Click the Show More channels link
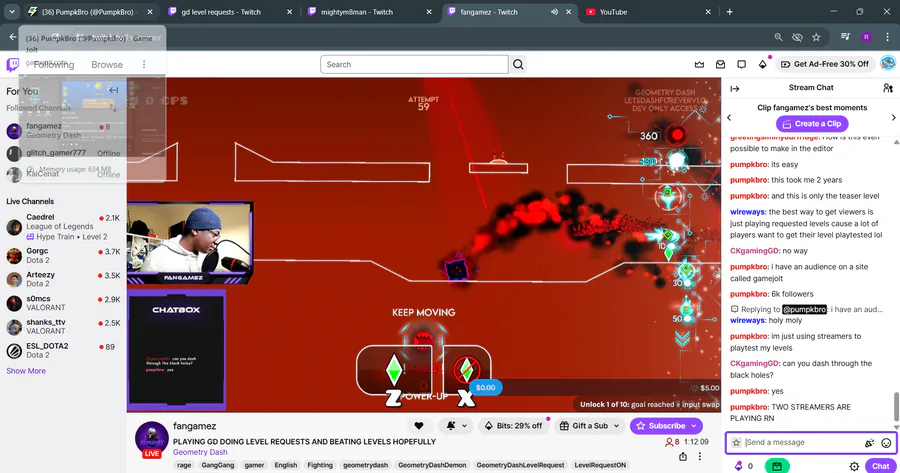Viewport: 900px width, 473px height. (x=26, y=371)
